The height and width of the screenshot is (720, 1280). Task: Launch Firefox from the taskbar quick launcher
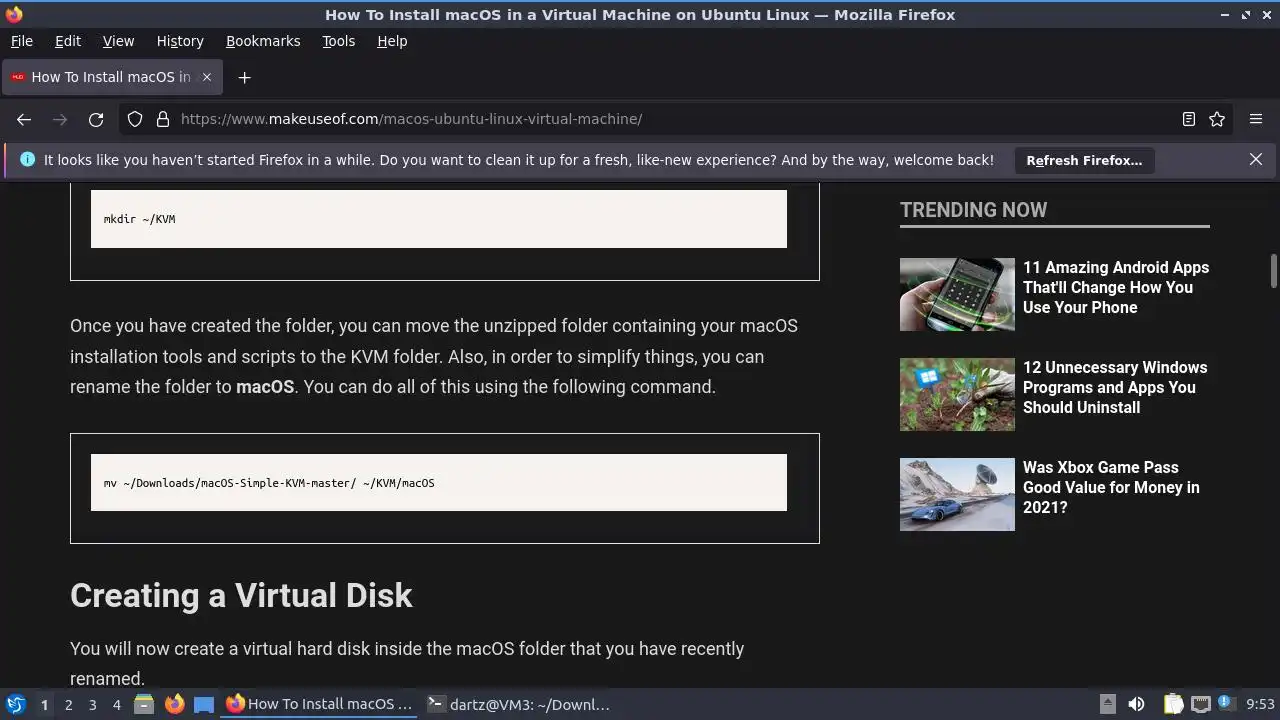(174, 704)
